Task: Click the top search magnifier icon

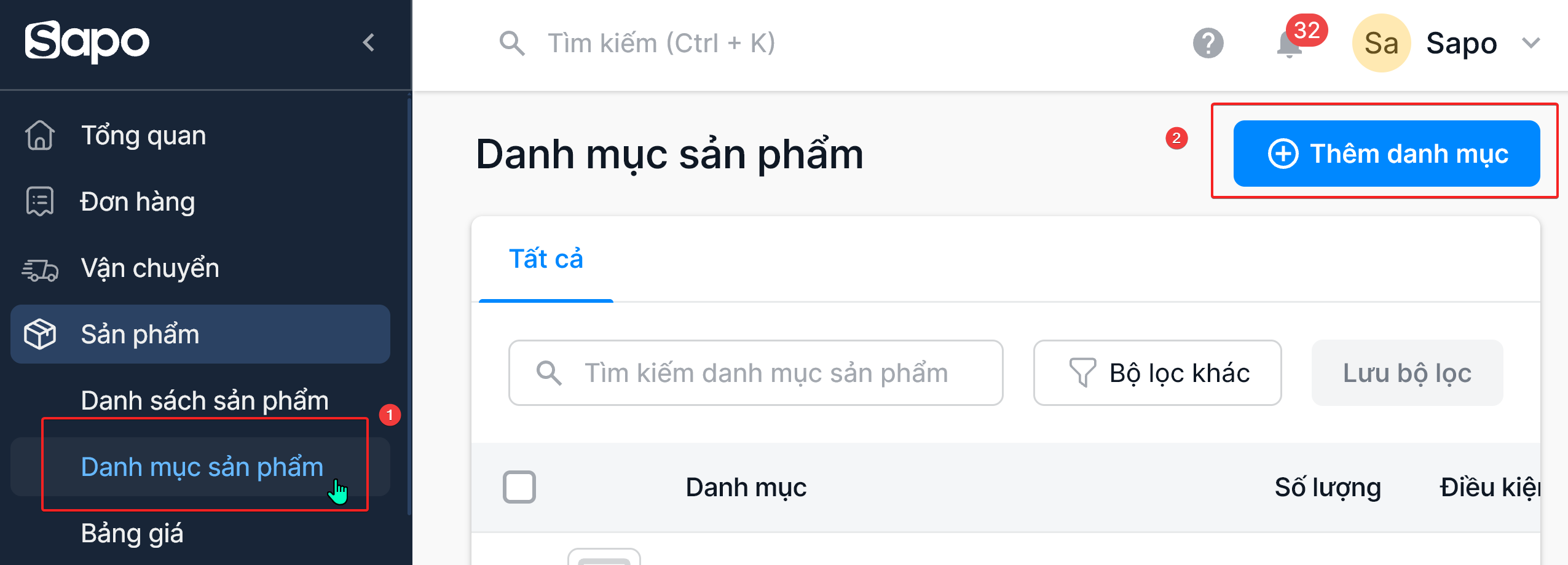Action: (511, 43)
